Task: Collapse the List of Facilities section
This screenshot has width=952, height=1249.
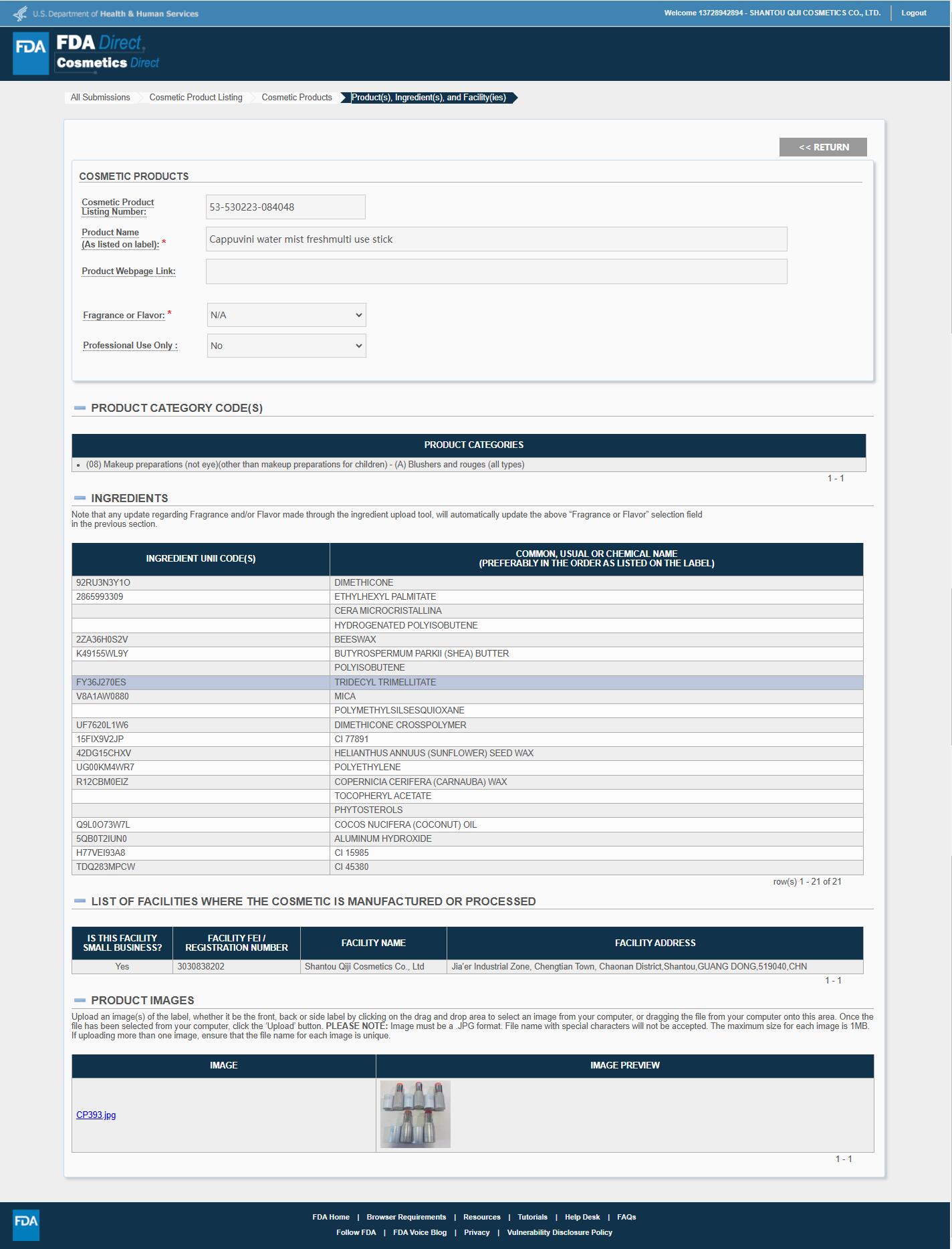Action: tap(80, 901)
